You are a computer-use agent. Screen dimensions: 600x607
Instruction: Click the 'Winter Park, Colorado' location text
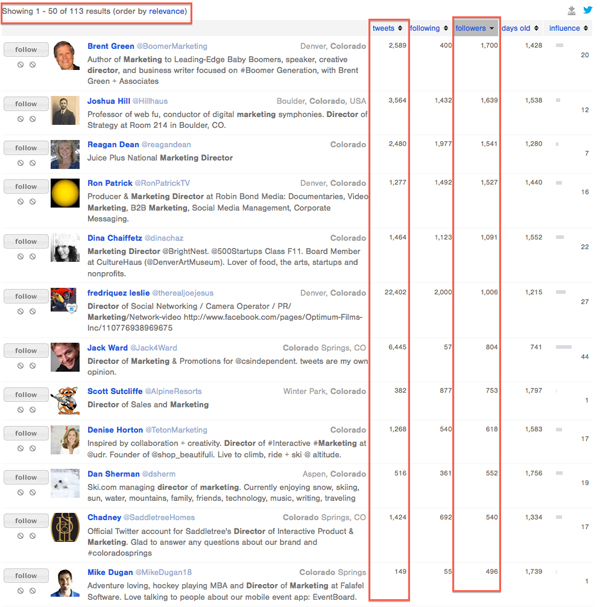tap(324, 391)
